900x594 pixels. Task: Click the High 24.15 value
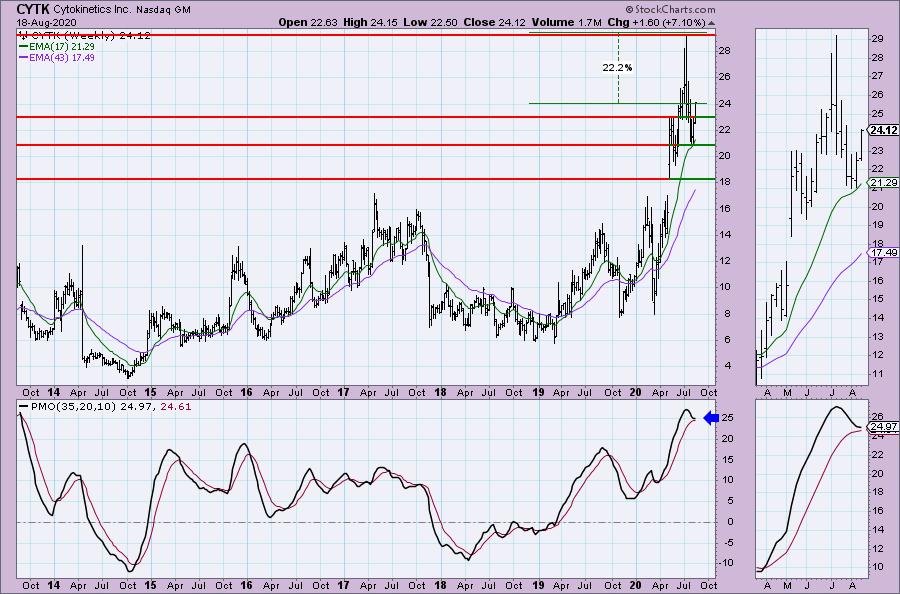371,22
